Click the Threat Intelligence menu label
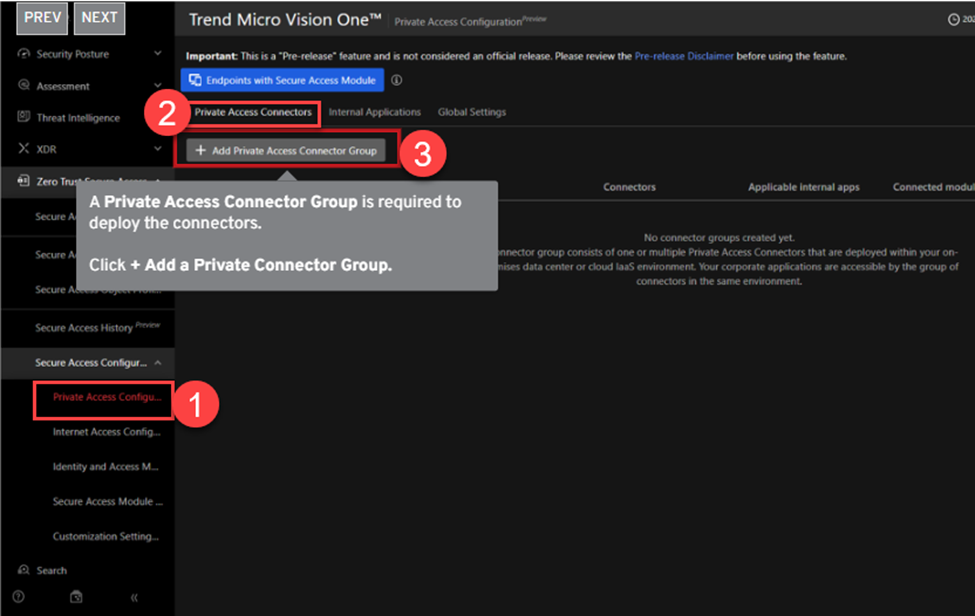This screenshot has width=975, height=616. pos(78,118)
